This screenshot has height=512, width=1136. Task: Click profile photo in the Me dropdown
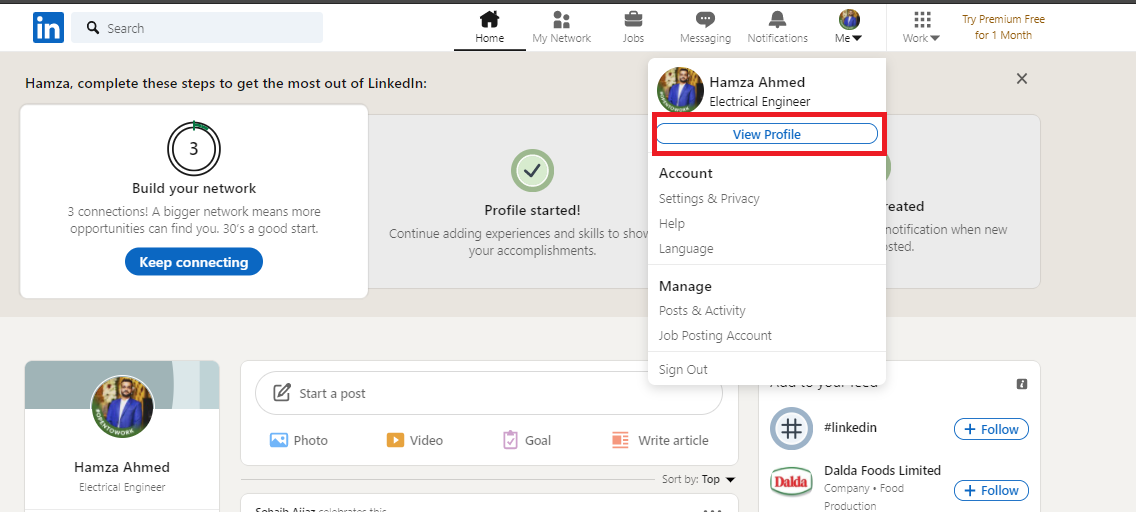pos(680,90)
